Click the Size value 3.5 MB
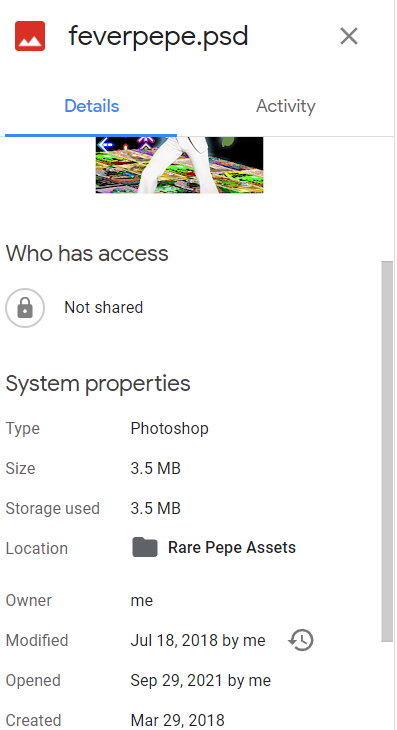Viewport: 397px width, 730px height. [155, 468]
